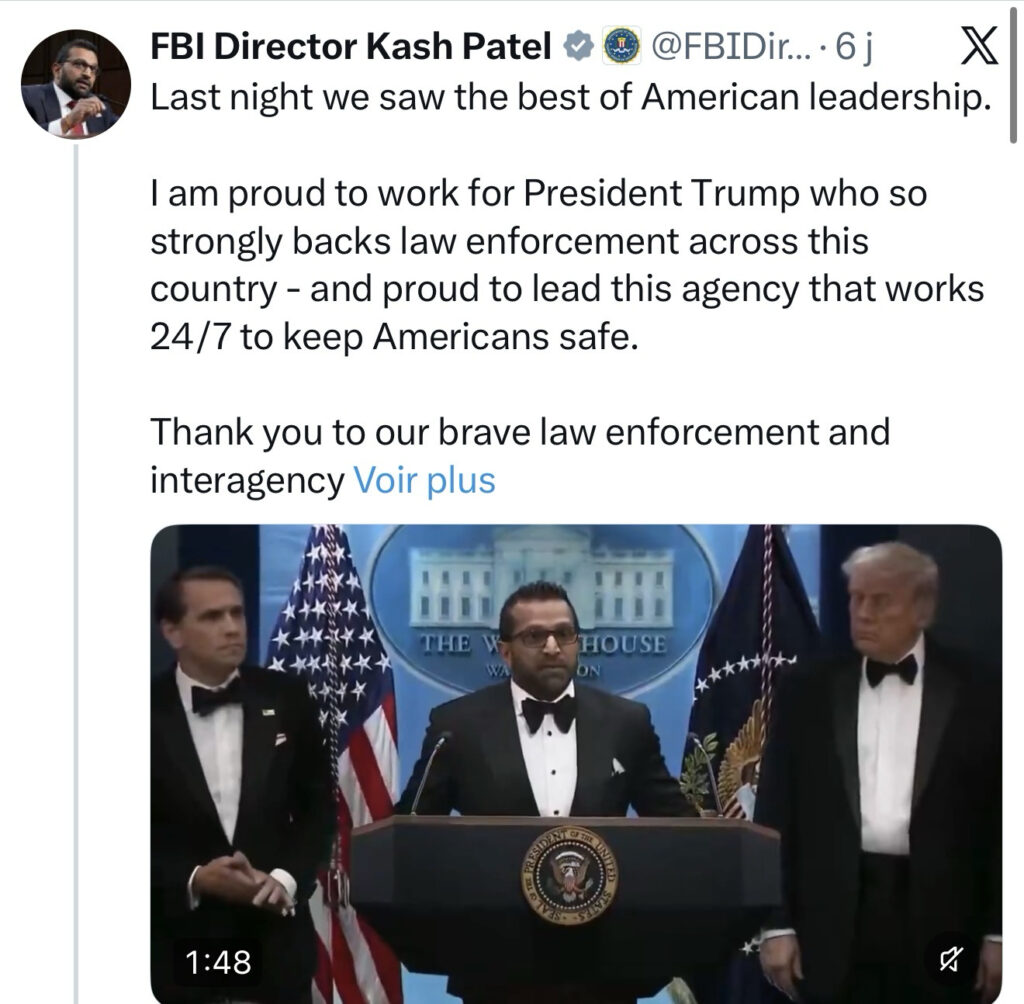Click the vertical scrollbar thumb
1024x1004 pixels.
click(1013, 72)
